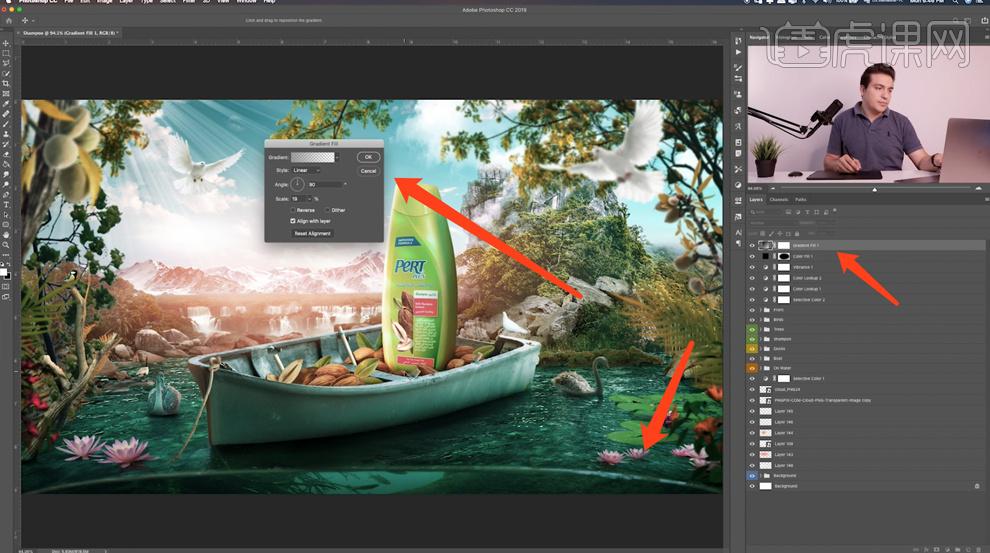Select the Brush tool
The height and width of the screenshot is (553, 990).
(7, 124)
